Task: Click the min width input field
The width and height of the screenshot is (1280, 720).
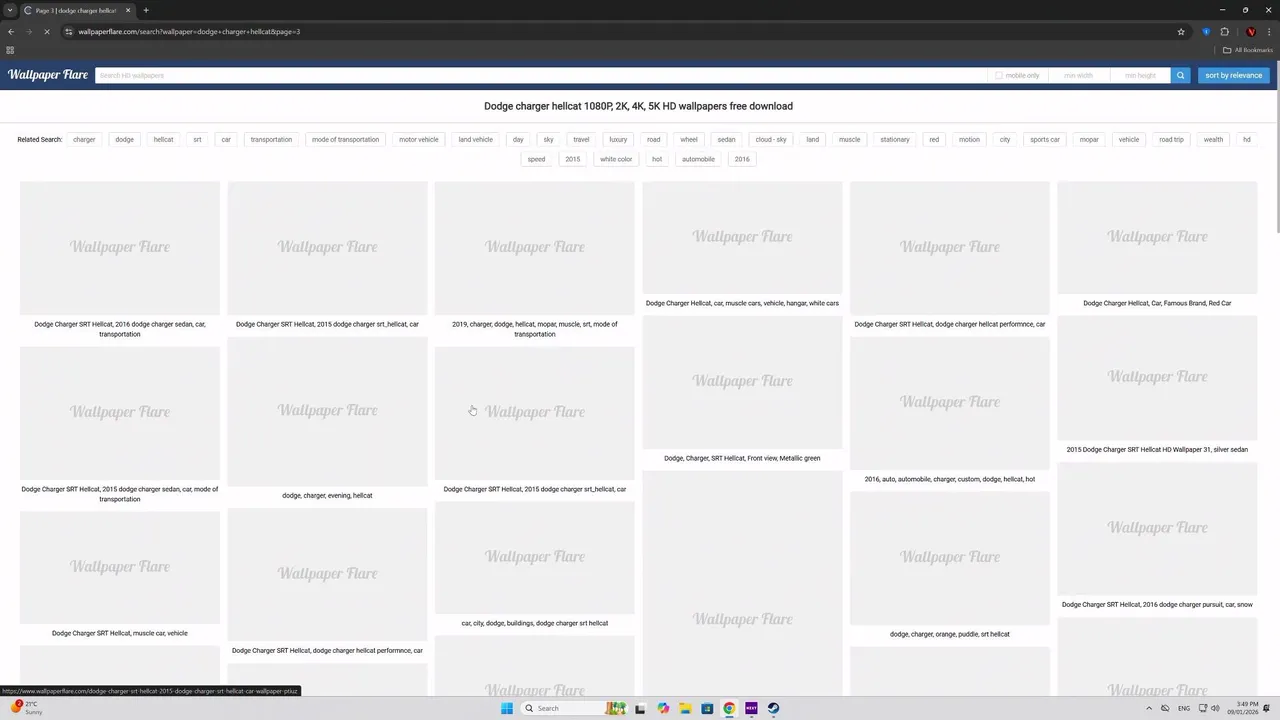Action: pyautogui.click(x=1079, y=75)
